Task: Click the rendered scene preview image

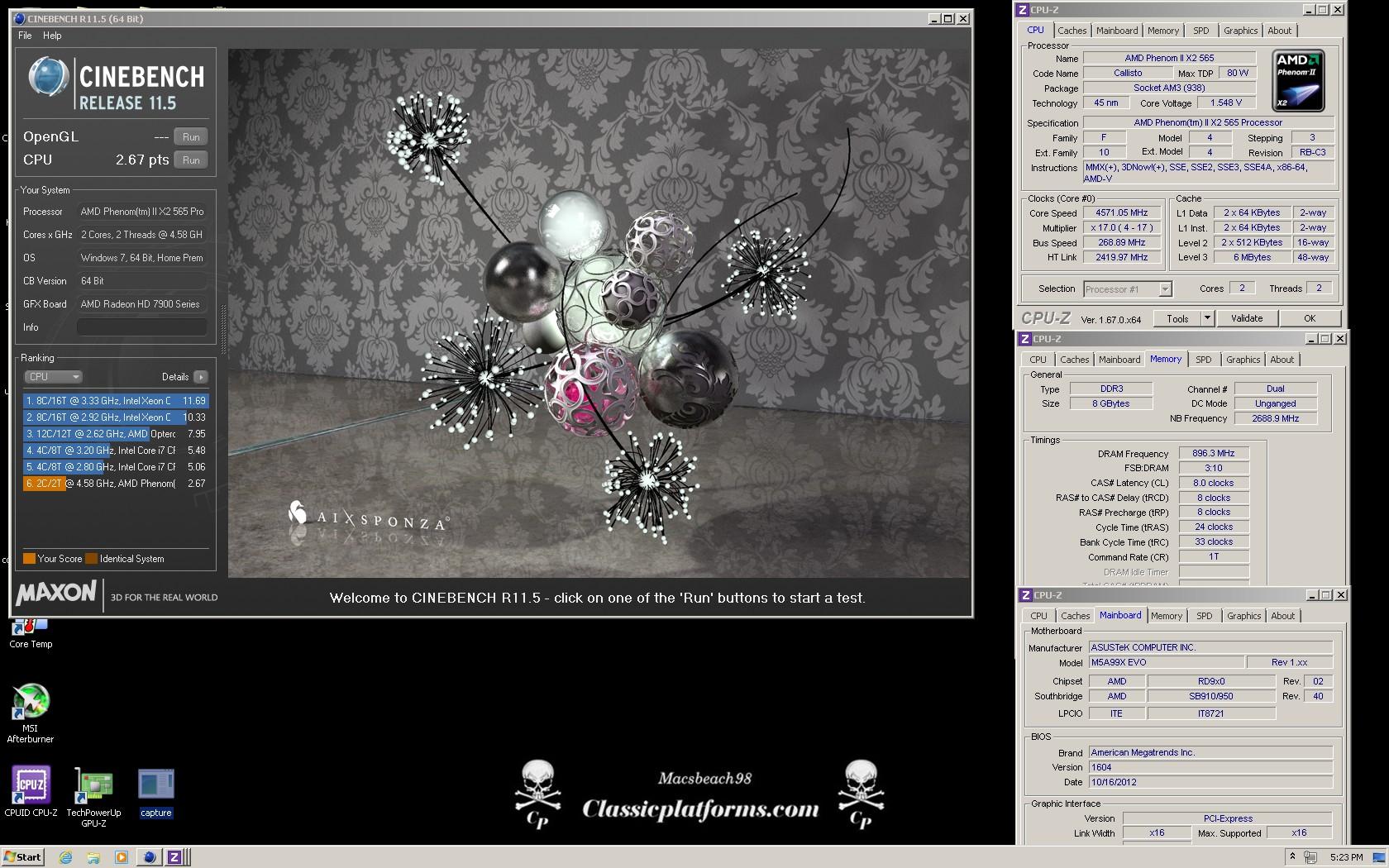Action: pyautogui.click(x=599, y=312)
